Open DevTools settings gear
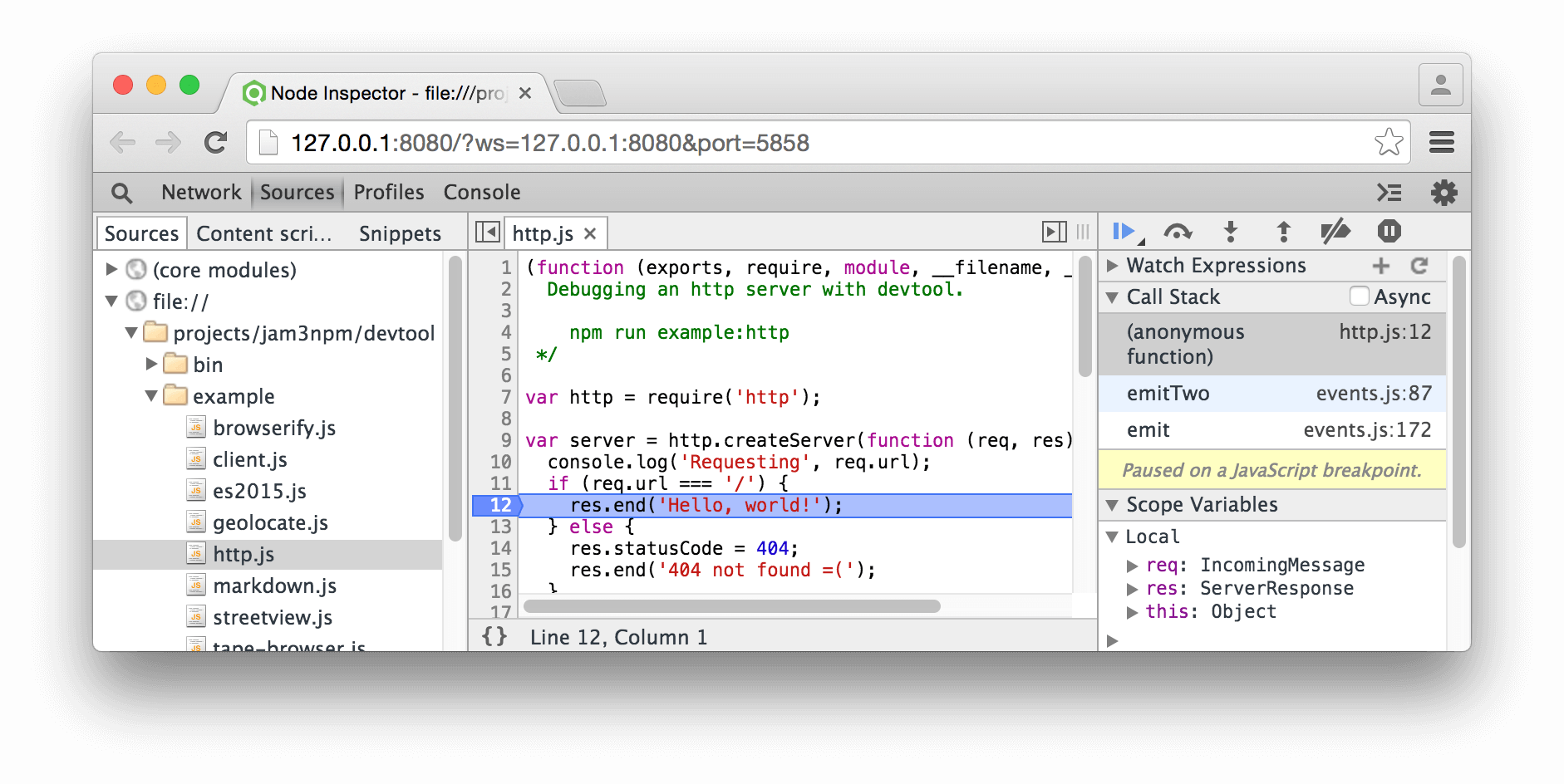 coord(1444,192)
